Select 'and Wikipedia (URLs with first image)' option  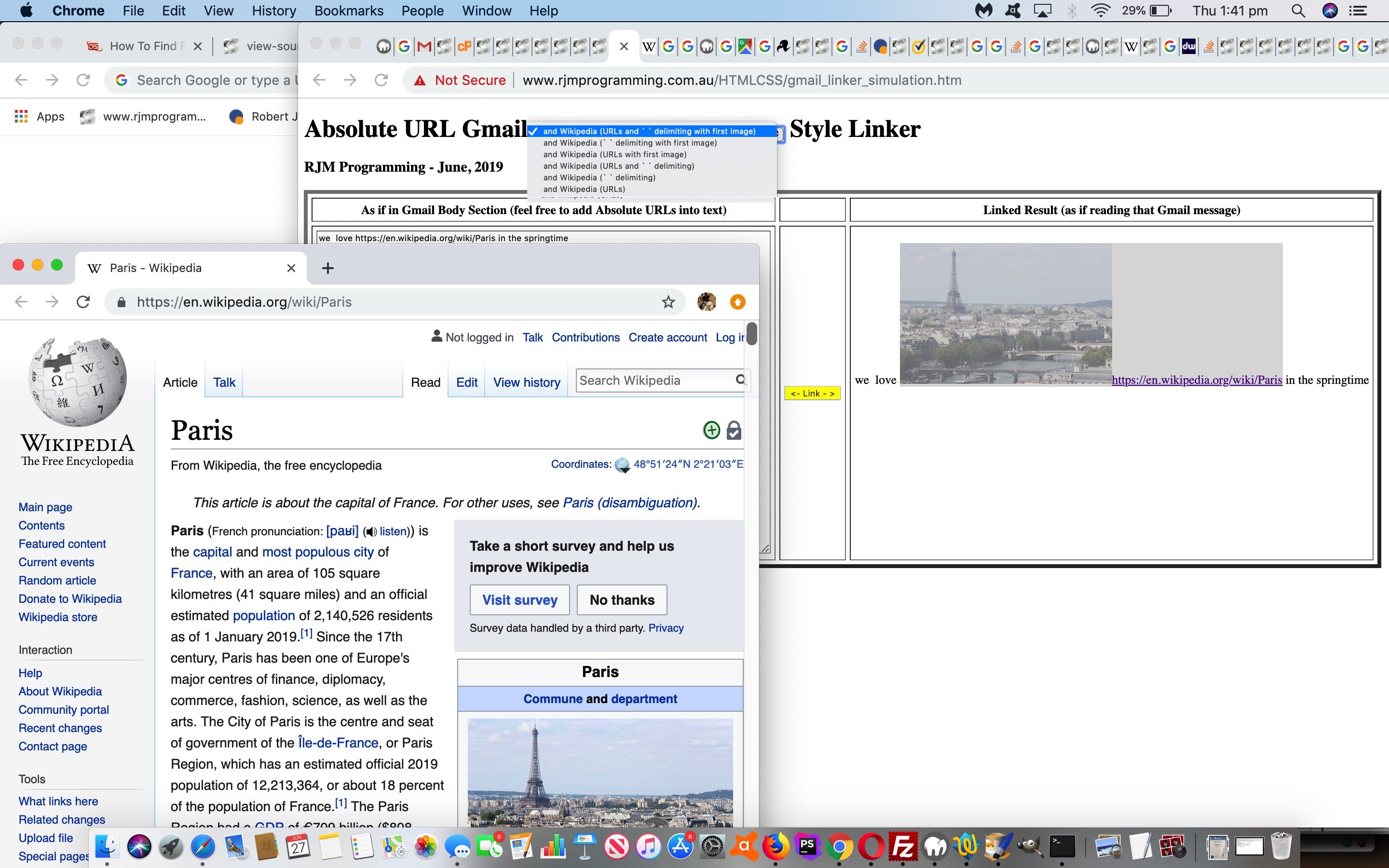pos(652,154)
